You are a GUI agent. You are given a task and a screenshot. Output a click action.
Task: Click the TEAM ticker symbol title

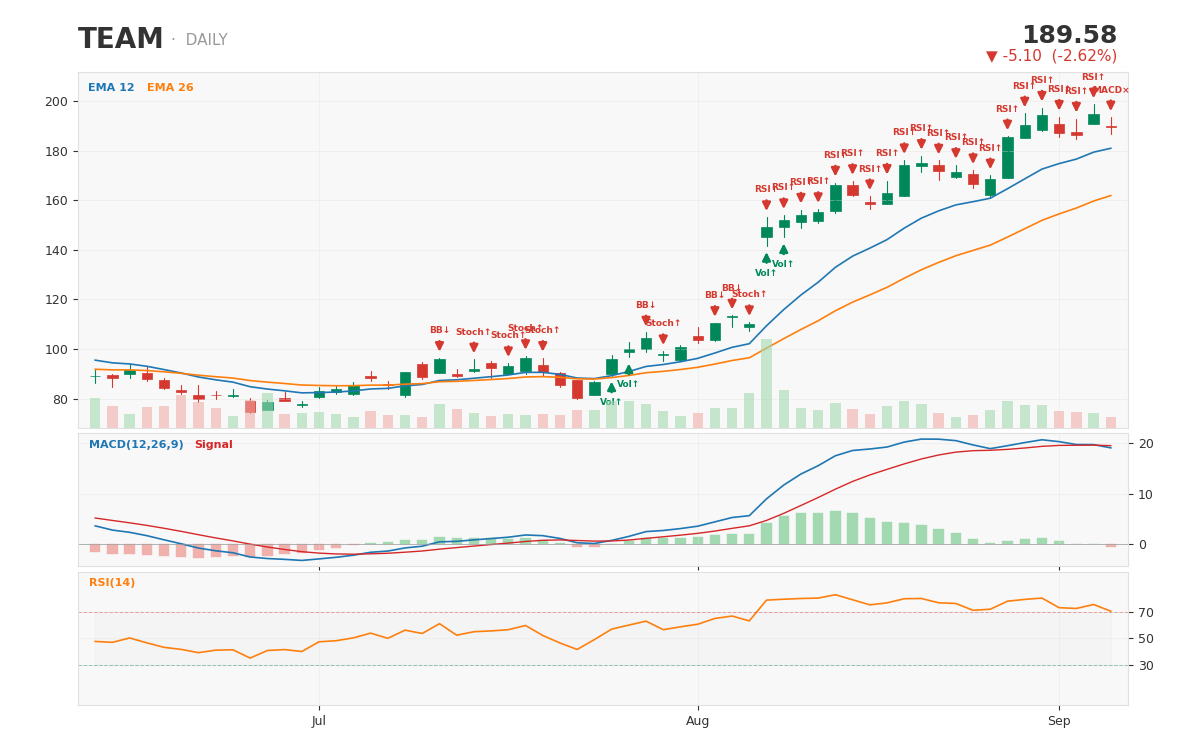[120, 40]
